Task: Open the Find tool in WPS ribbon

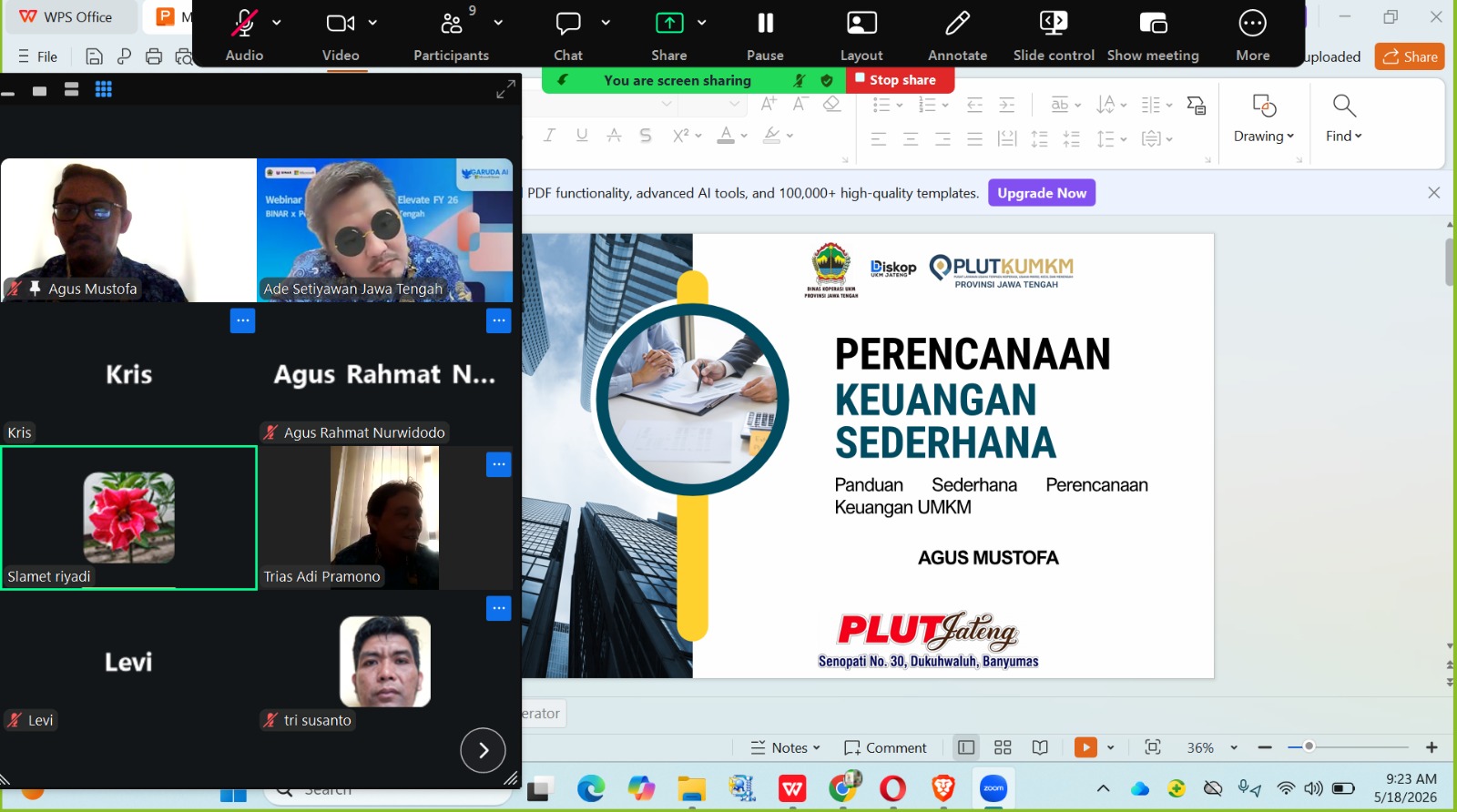Action: pos(1344,118)
